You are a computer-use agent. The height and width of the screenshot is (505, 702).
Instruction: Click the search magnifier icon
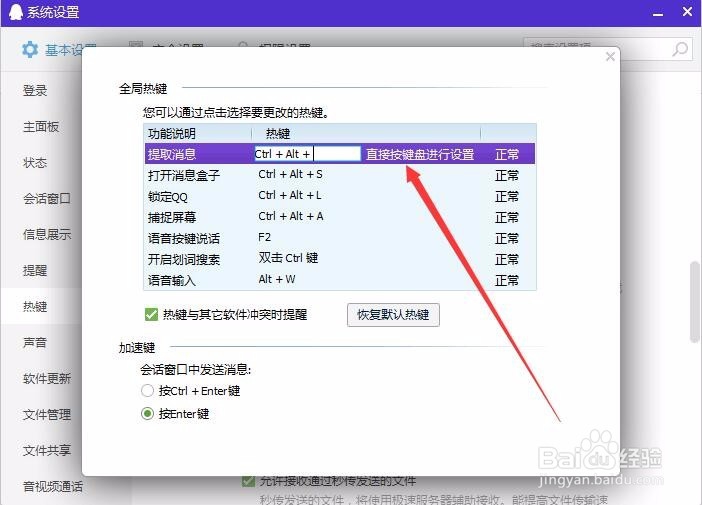(680, 49)
